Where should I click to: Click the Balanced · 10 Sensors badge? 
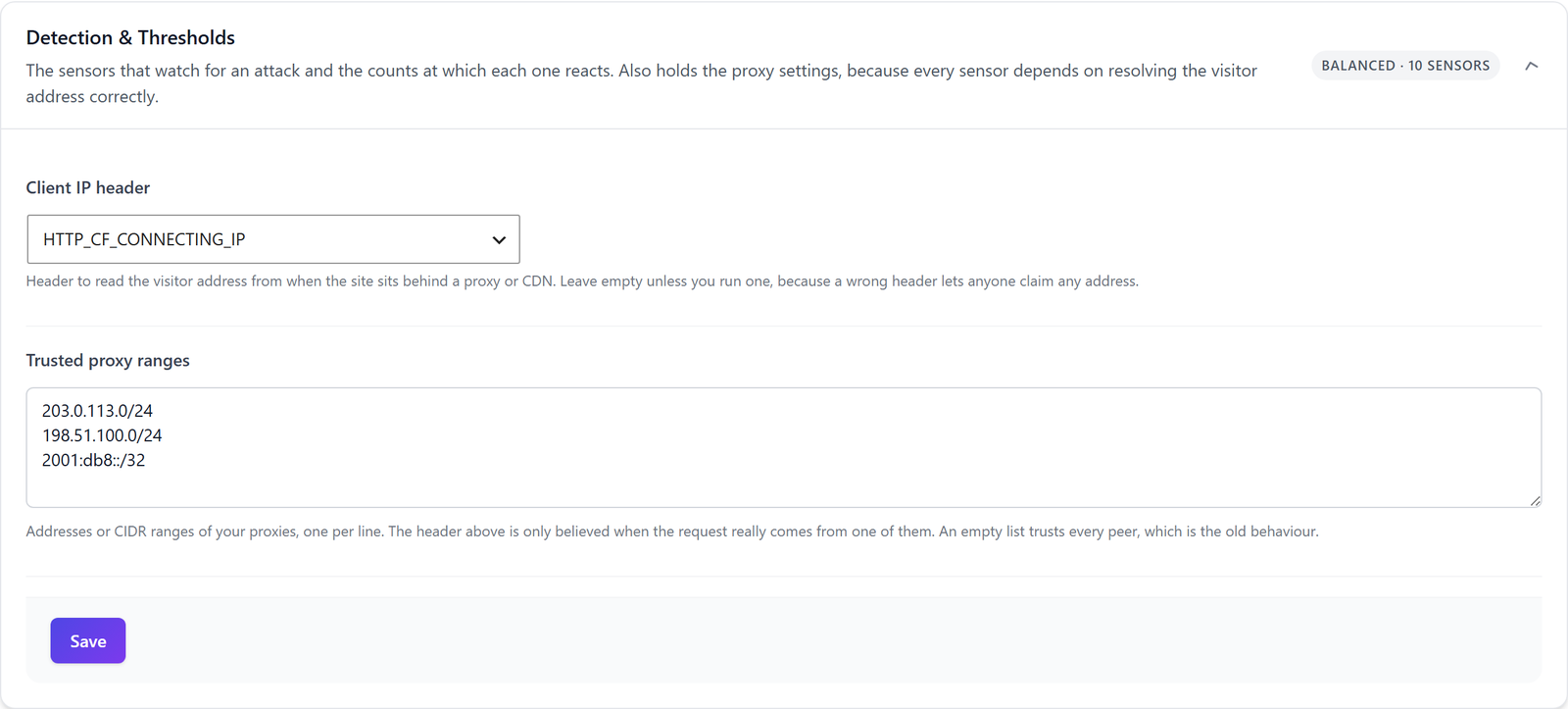tap(1405, 66)
